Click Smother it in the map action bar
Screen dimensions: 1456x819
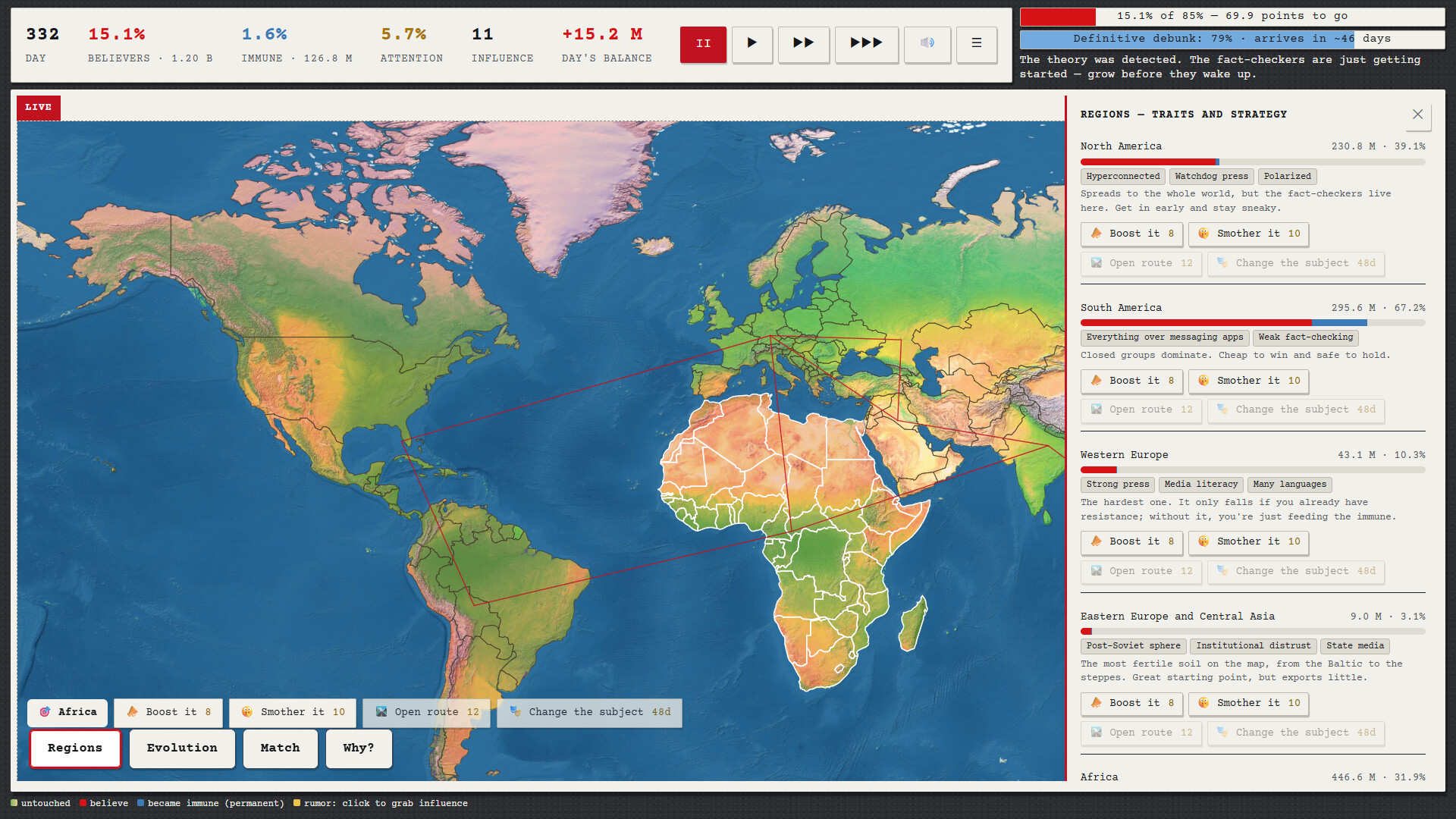tap(292, 712)
